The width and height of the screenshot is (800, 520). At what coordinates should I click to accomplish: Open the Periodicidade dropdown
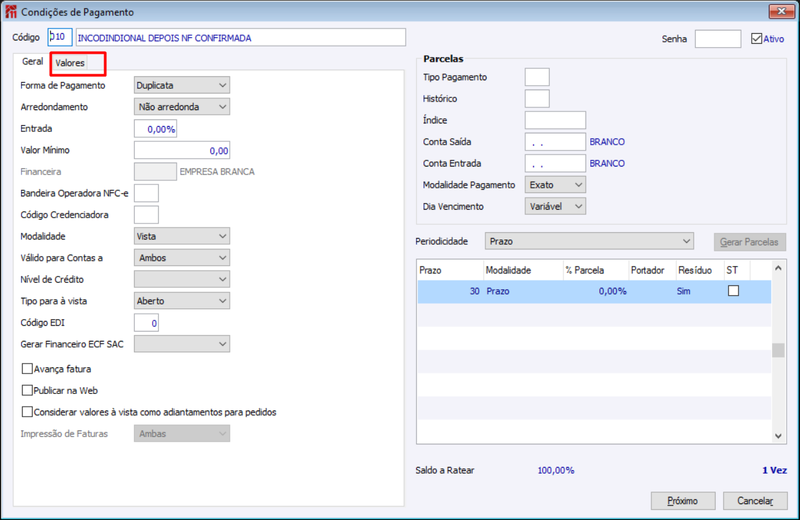[x=589, y=241]
